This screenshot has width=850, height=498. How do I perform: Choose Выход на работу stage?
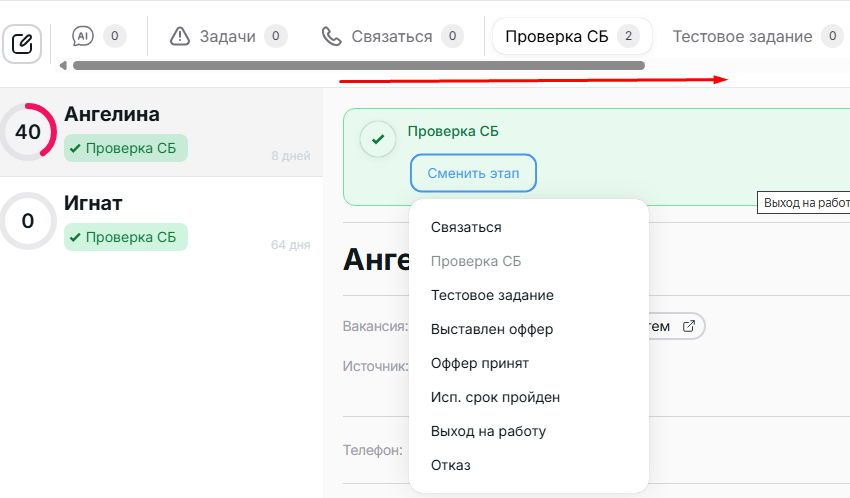point(488,431)
